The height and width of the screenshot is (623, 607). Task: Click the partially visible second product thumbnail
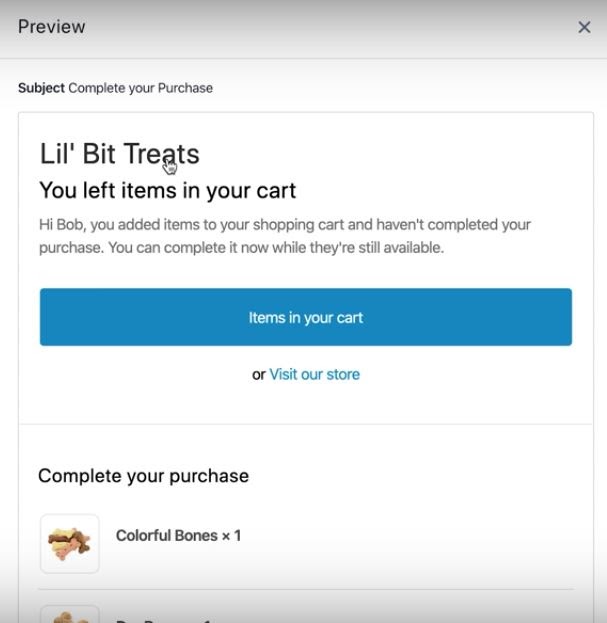(x=69, y=613)
